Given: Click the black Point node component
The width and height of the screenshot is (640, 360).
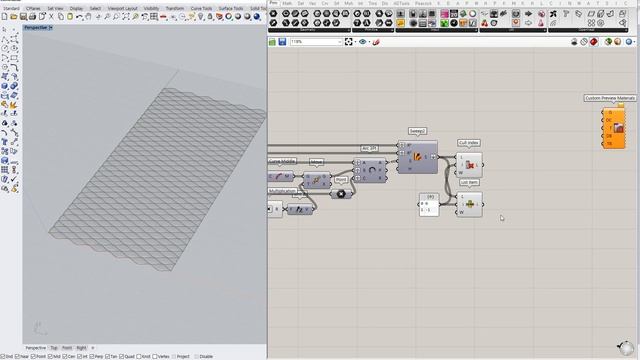Looking at the screenshot, I should 341,194.
